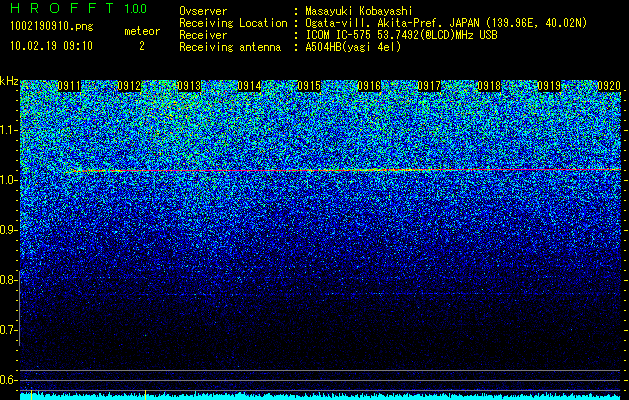Click the timestamp 10.02.19 09:10
The height and width of the screenshot is (400, 629).
(51, 46)
